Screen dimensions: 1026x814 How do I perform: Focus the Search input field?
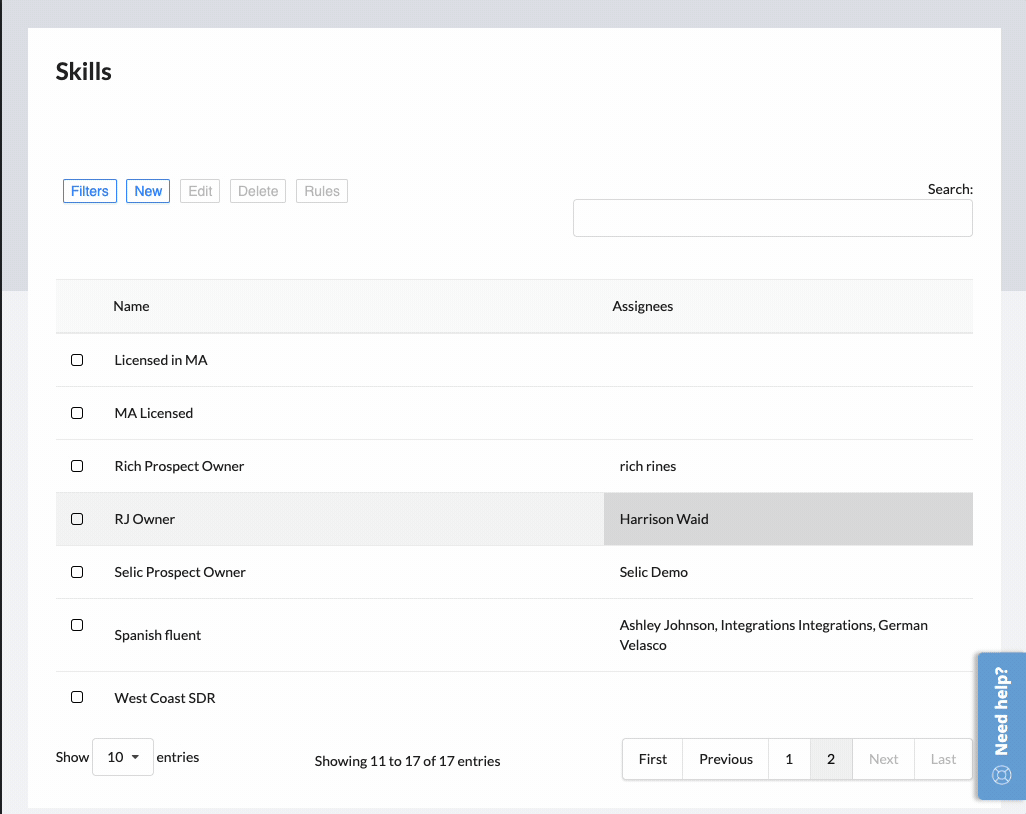[772, 218]
